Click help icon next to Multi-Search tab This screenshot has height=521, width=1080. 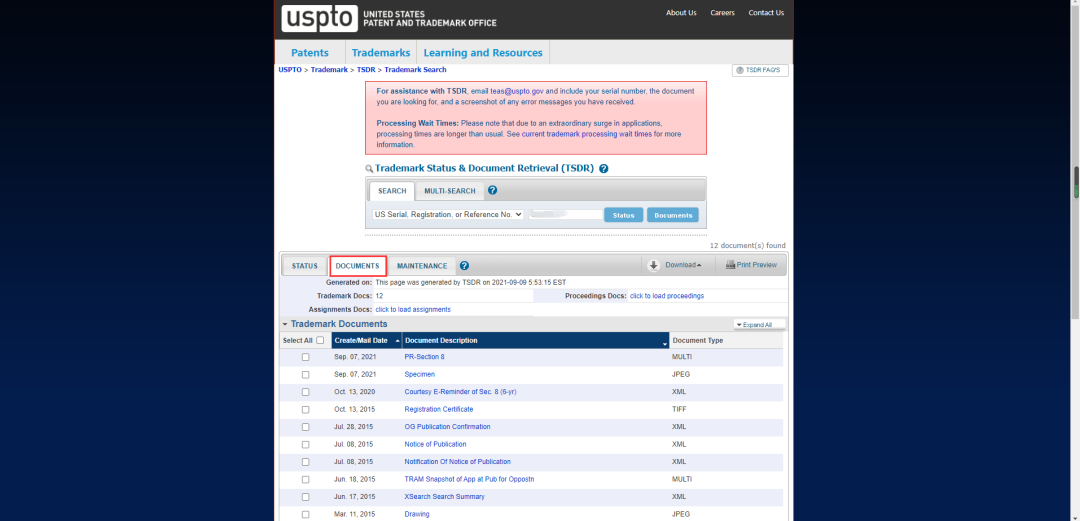click(492, 190)
